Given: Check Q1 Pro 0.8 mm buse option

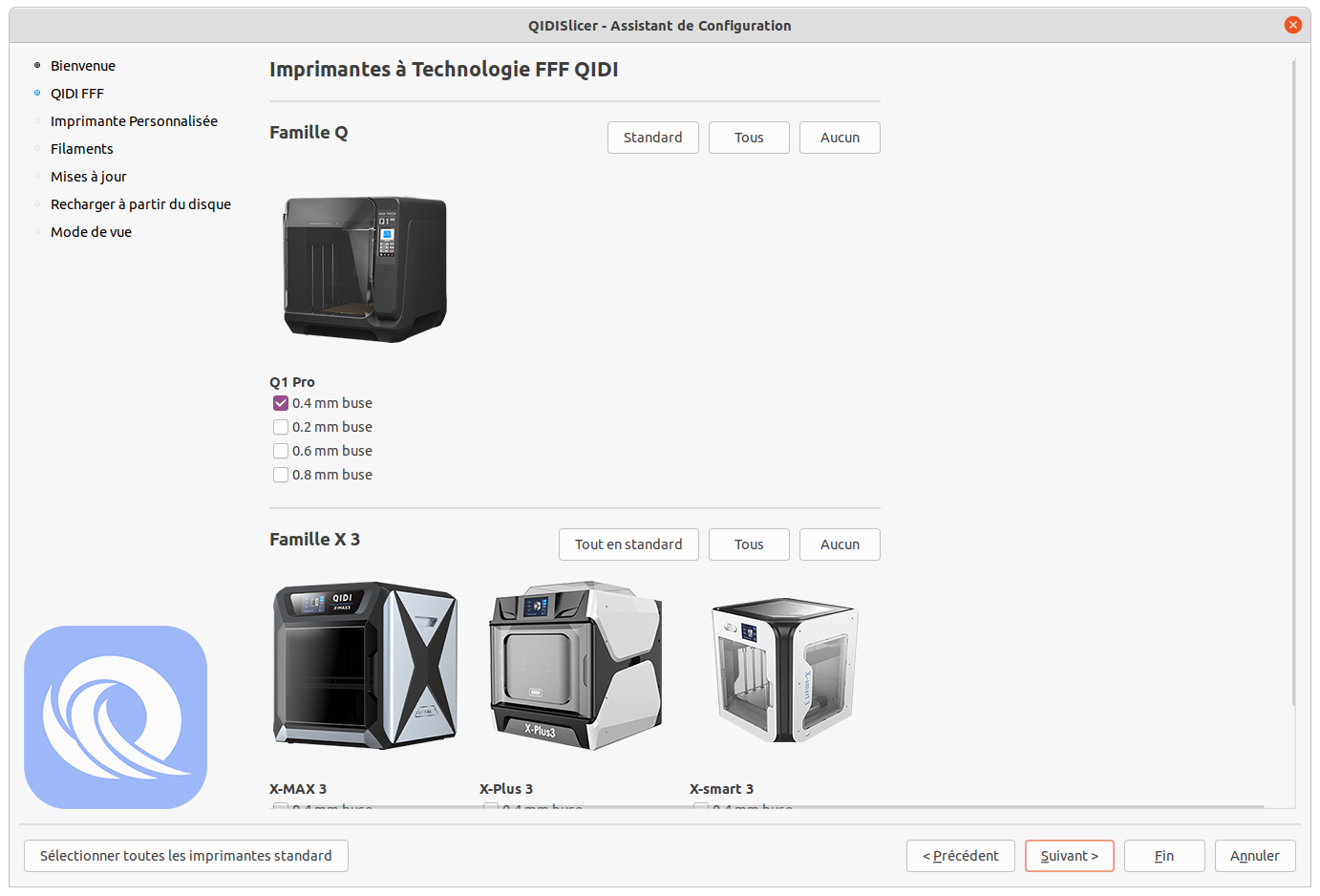Looking at the screenshot, I should point(281,475).
